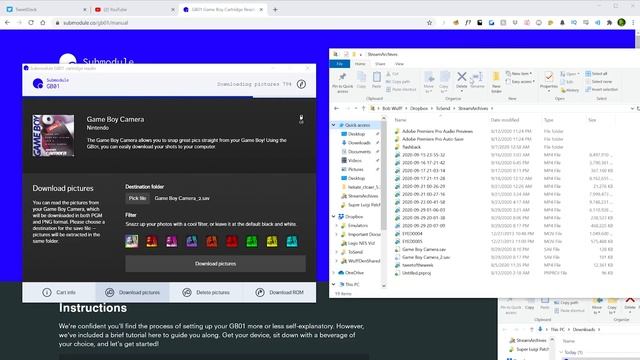The image size is (640, 360).
Task: Bookmark this page with the star icon
Action: tap(429, 23)
